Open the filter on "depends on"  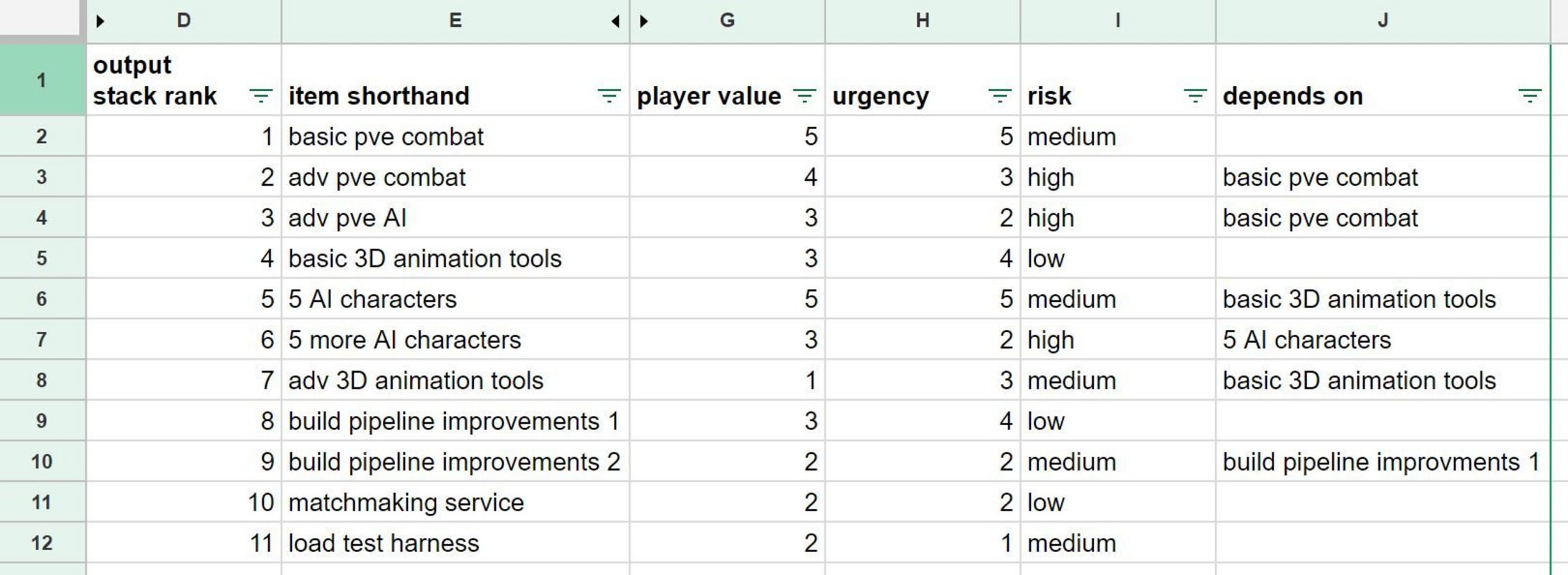[1528, 95]
